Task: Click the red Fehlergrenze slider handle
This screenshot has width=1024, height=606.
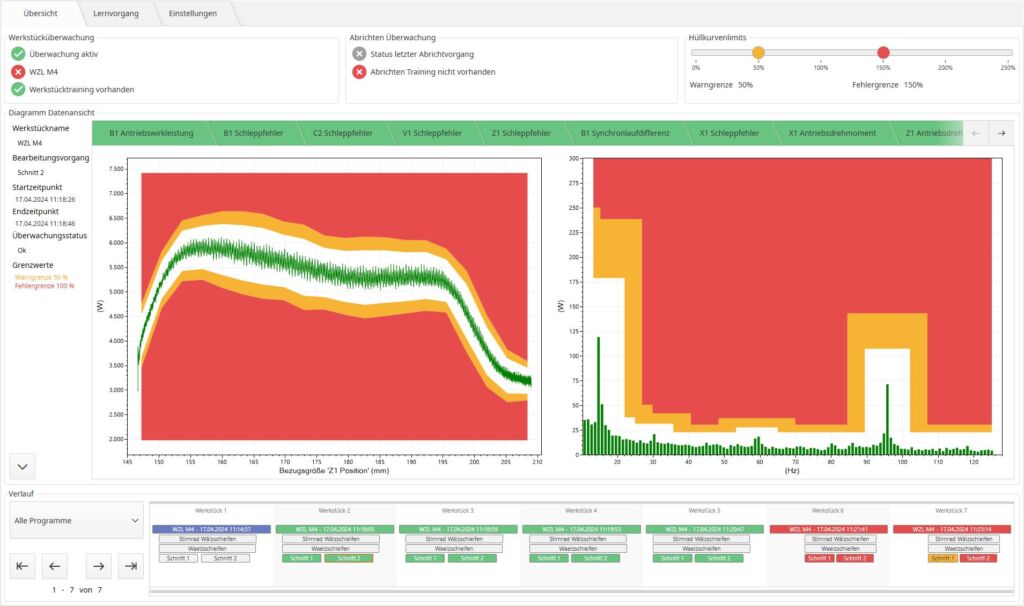Action: tap(883, 53)
